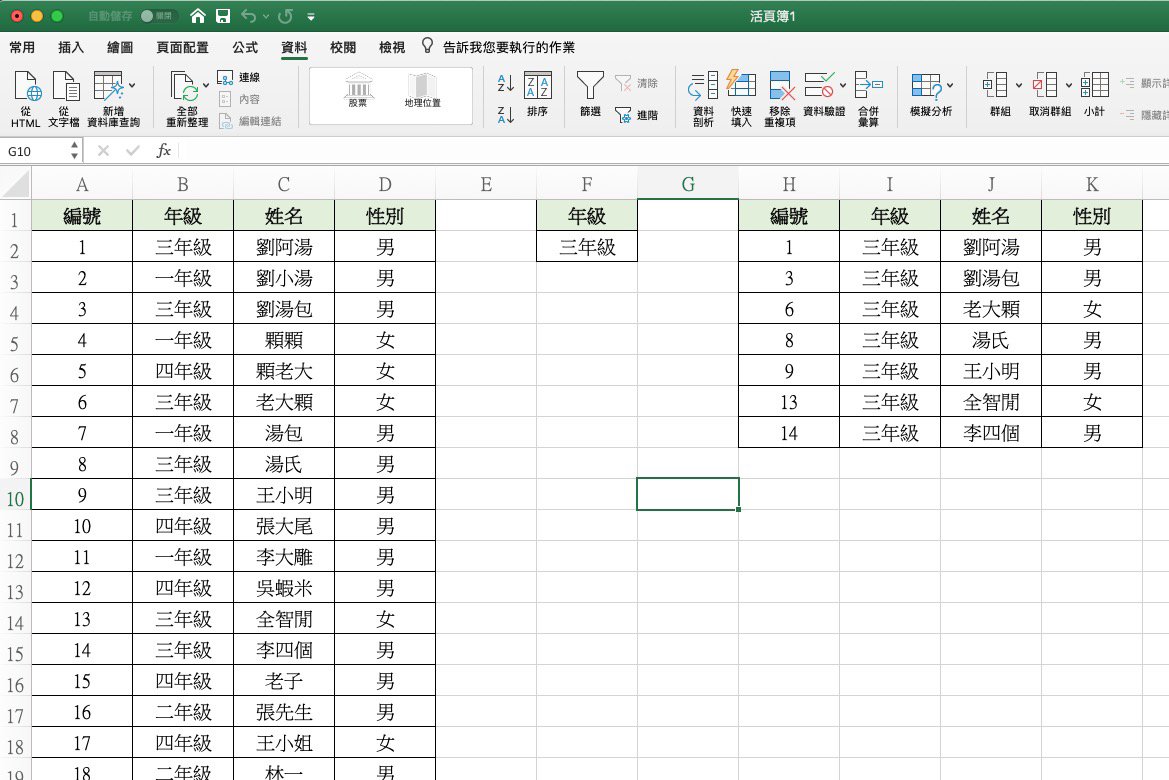The image size is (1169, 780).
Task: Click the 合併彙算 consolidate icon
Action: (869, 95)
